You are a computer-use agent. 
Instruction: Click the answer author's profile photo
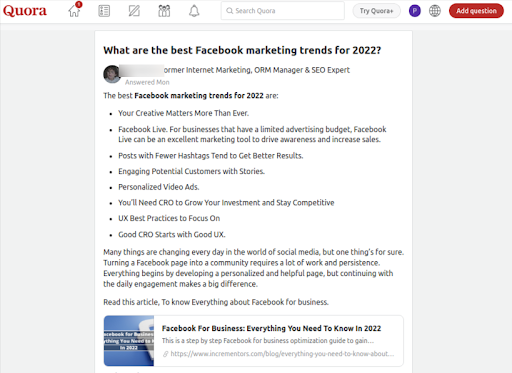tap(111, 74)
